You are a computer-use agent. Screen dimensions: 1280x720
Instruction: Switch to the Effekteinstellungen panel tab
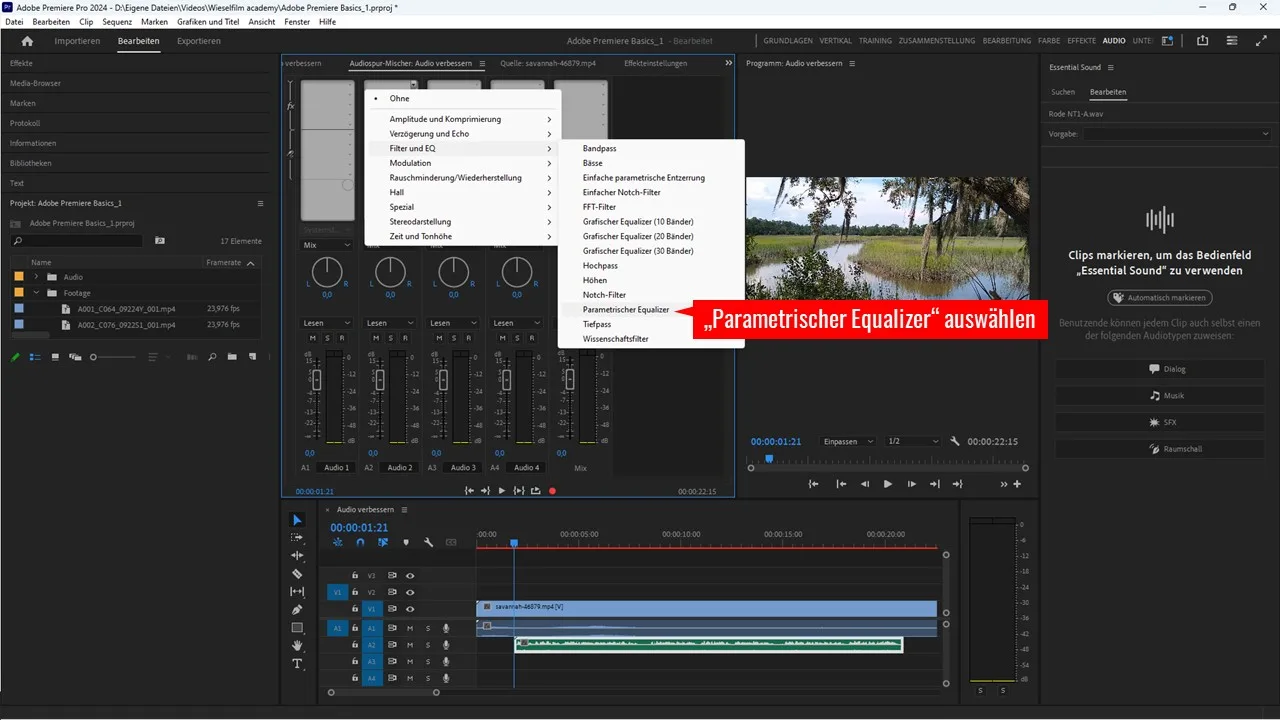pos(655,63)
